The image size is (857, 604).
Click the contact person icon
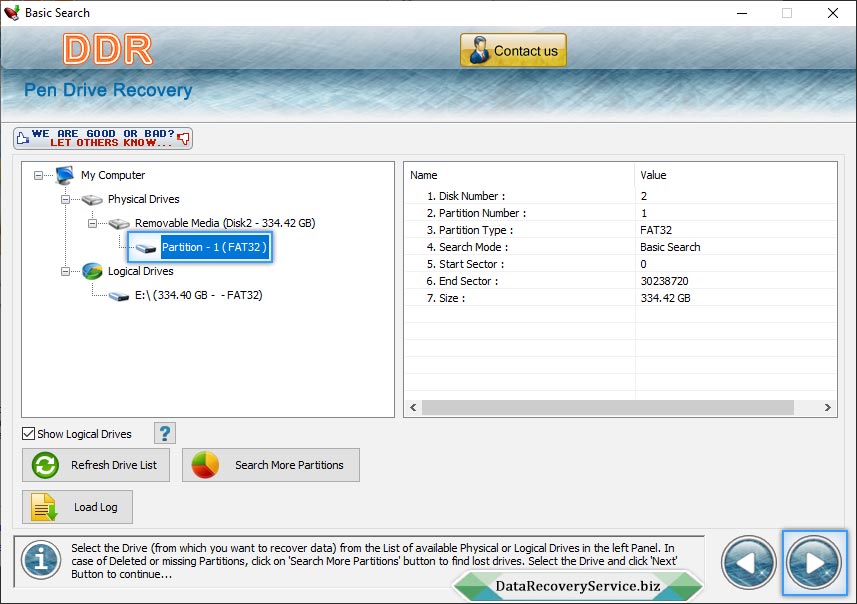[x=479, y=50]
